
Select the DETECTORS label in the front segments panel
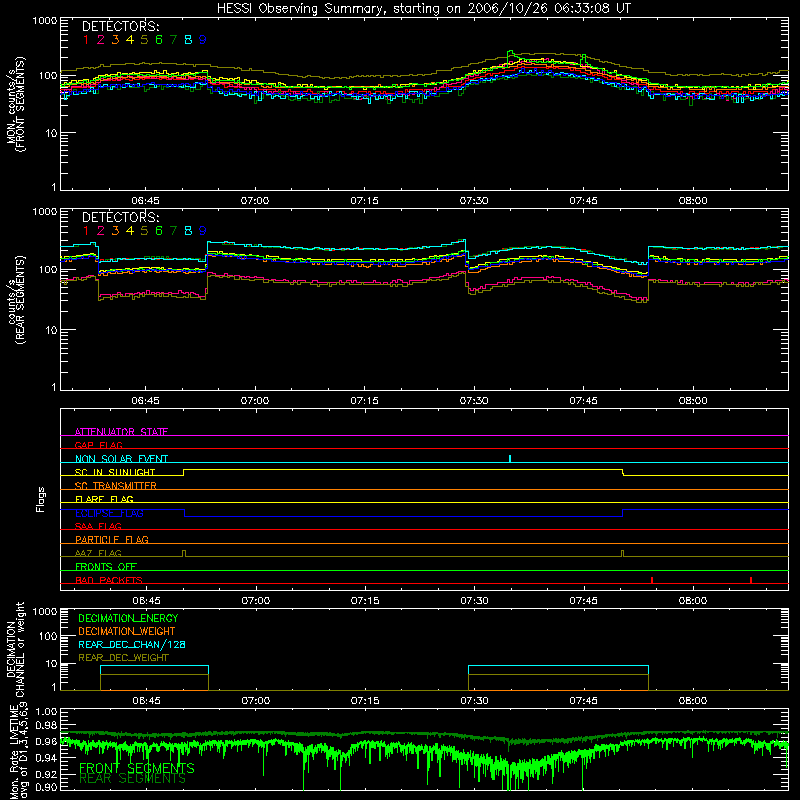coord(120,26)
